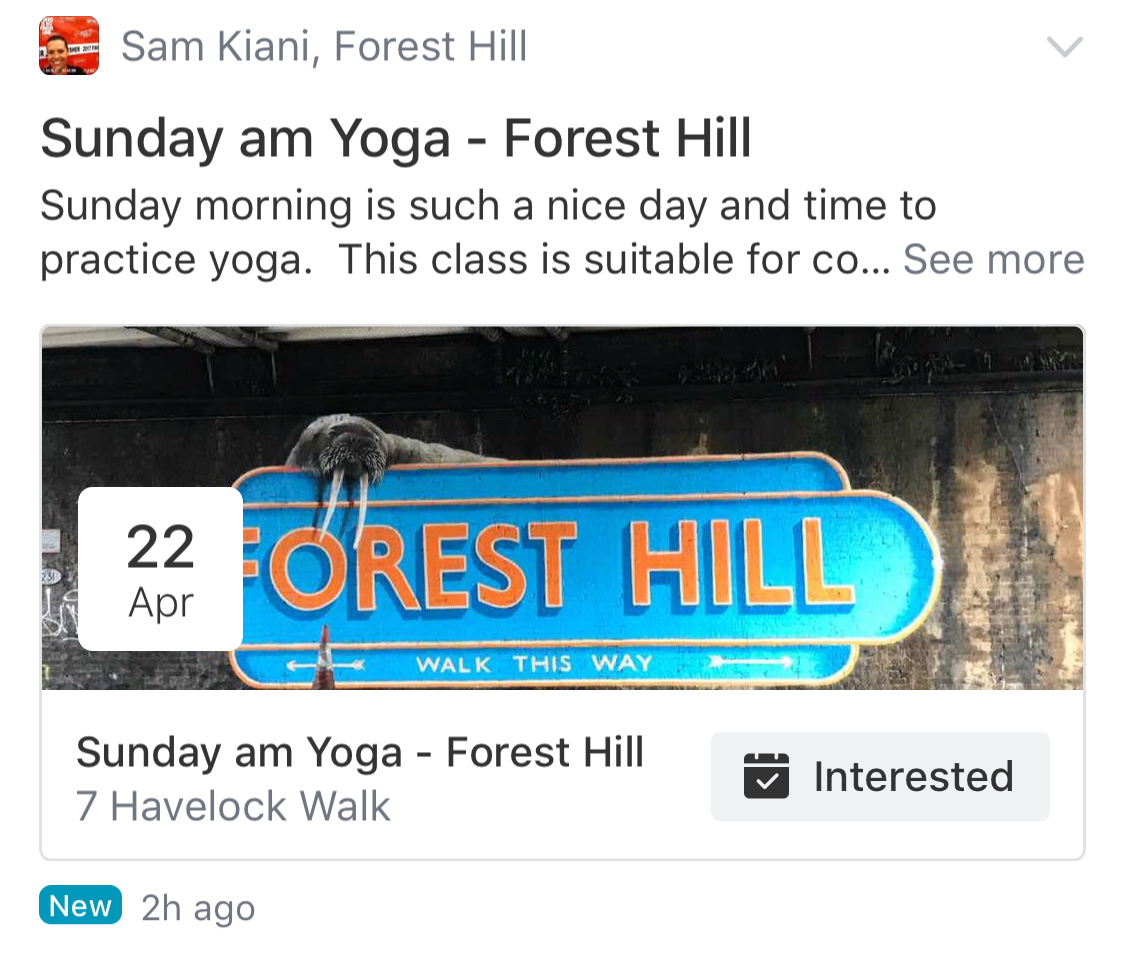Click the 2h ago timestamp
1125x956 pixels.
tap(198, 908)
